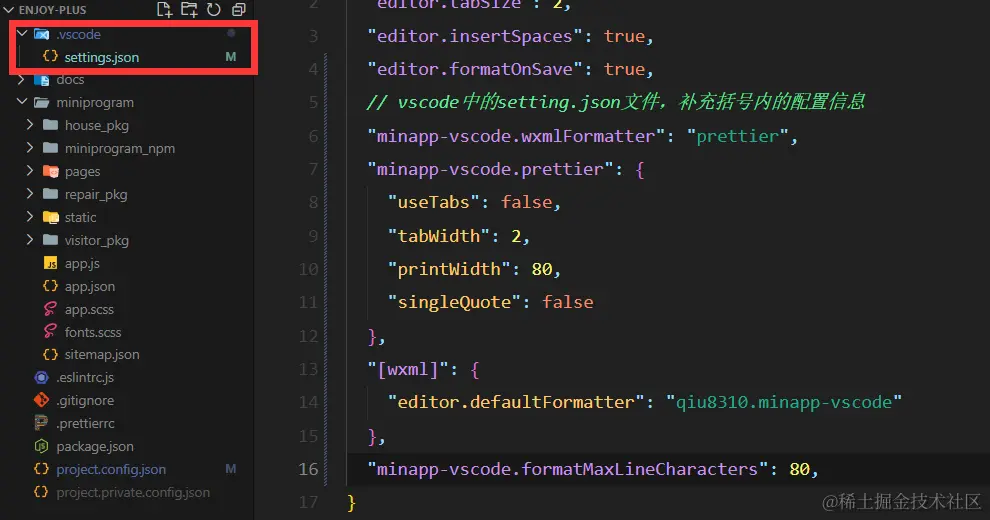Open the fonts.scss file
Image resolution: width=990 pixels, height=520 pixels.
tap(93, 332)
